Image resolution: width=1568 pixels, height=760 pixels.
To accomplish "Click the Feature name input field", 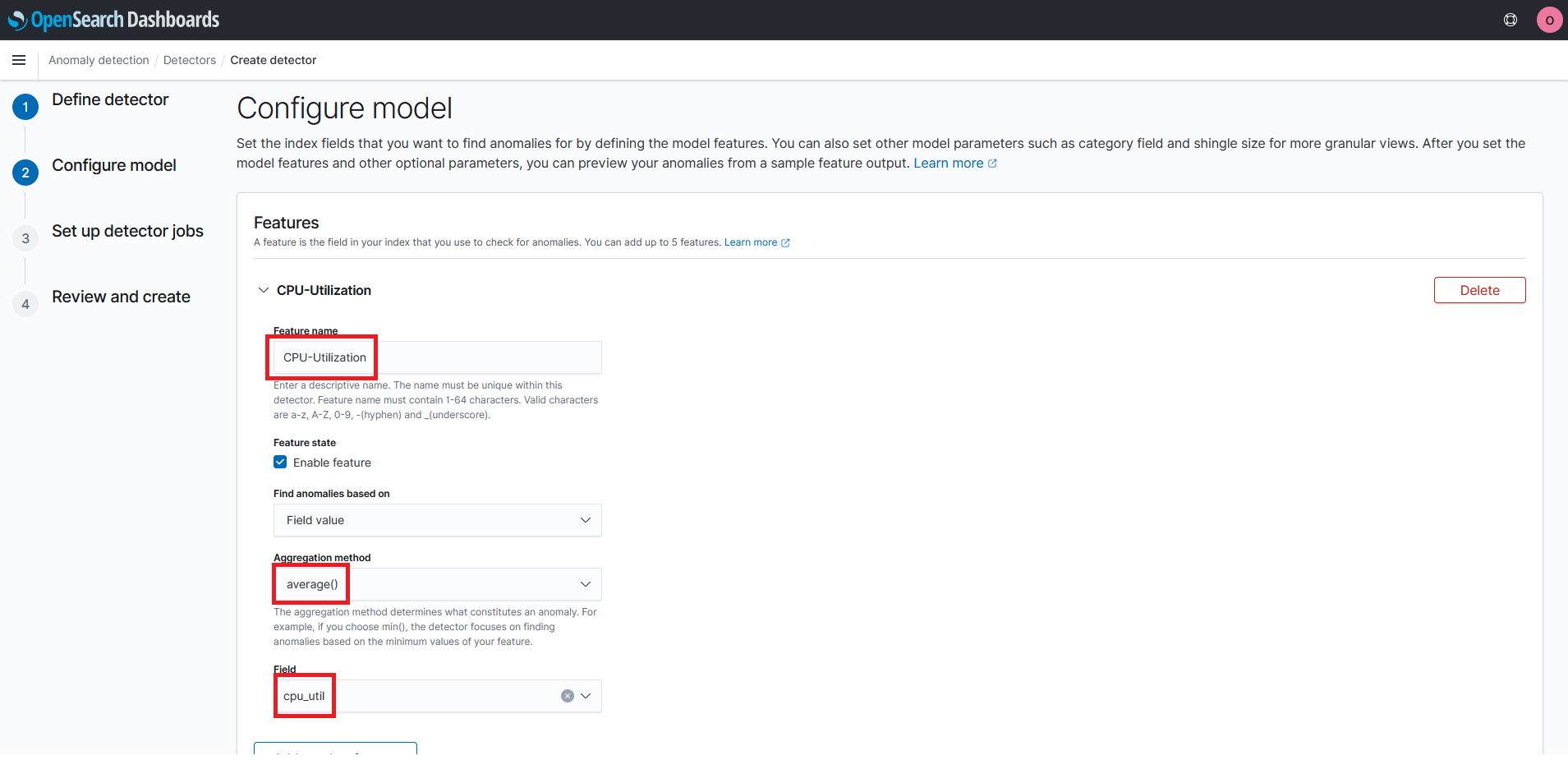I will 437,357.
